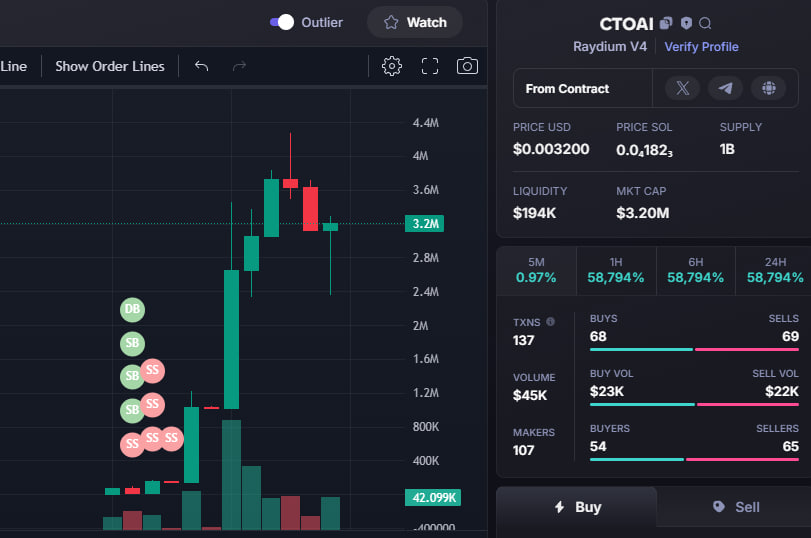Select the 6H timeframe tab
The width and height of the screenshot is (811, 538).
(x=696, y=271)
